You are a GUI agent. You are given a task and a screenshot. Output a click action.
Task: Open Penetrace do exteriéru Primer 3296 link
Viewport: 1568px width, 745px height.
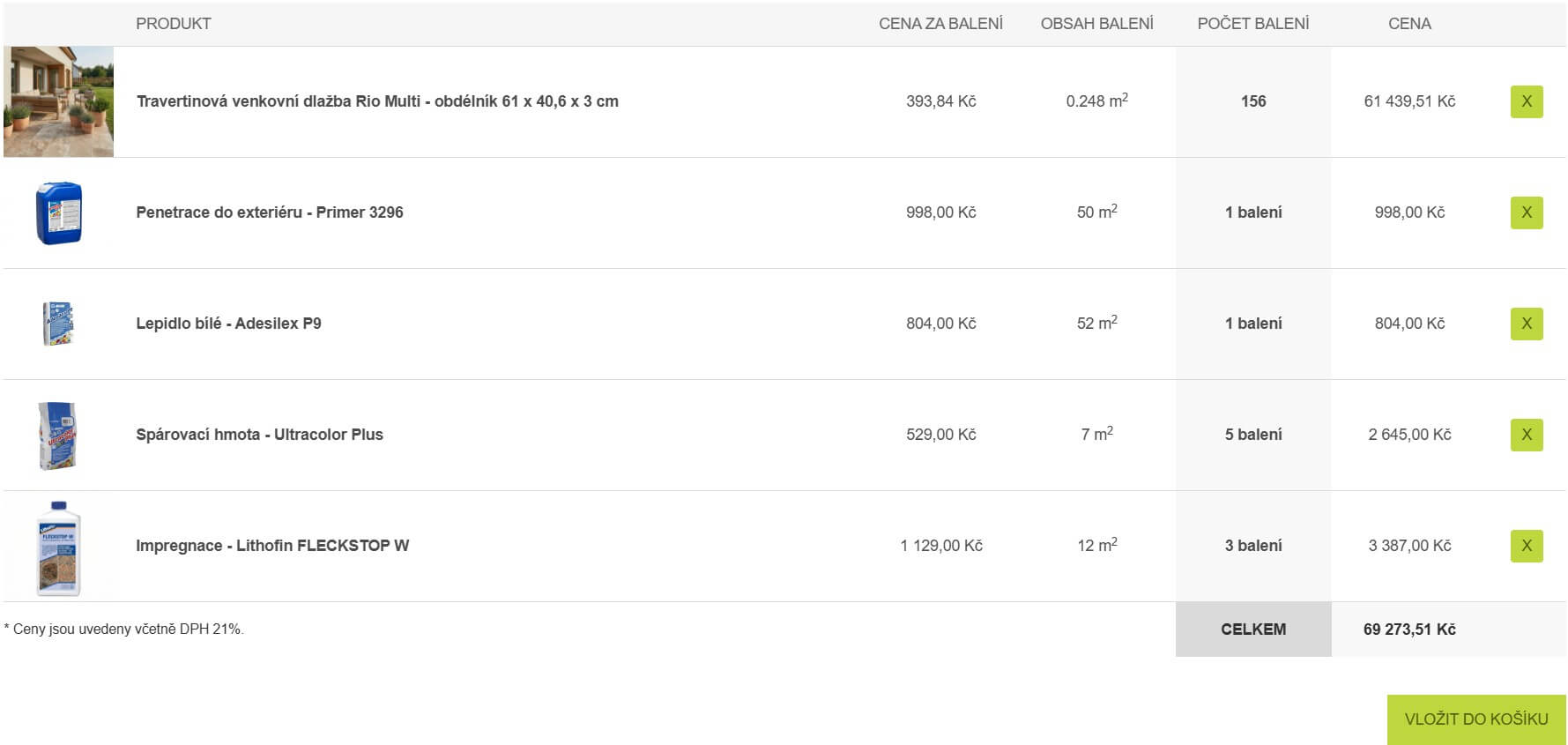269,212
